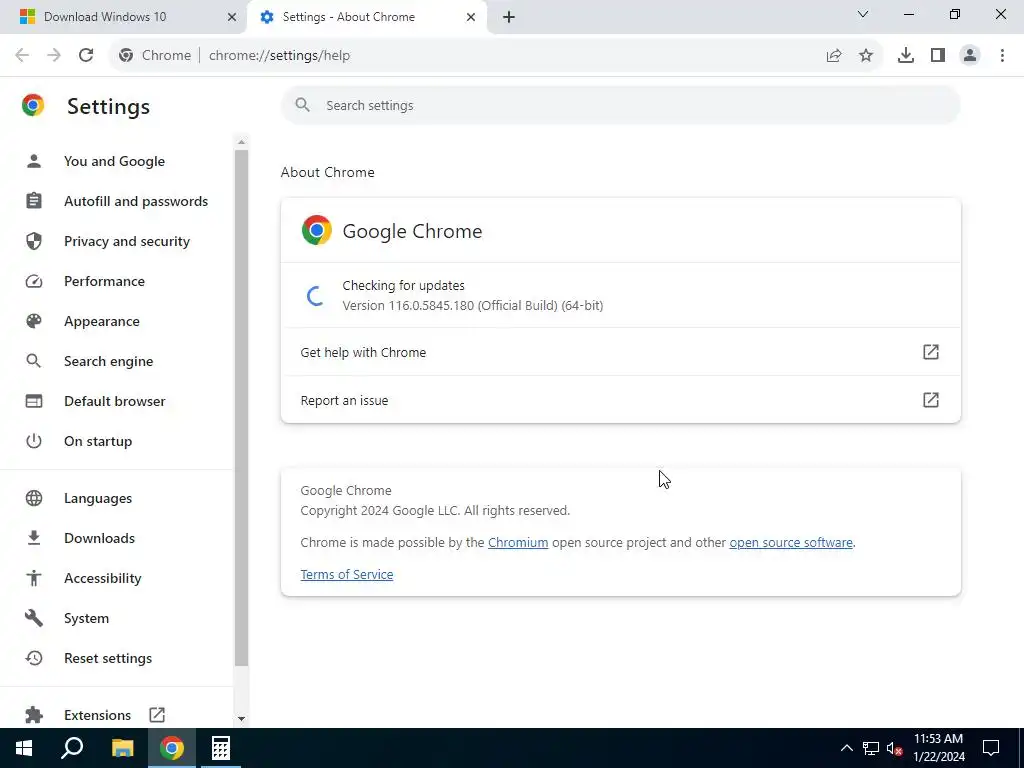Click the clipboard icon beside Autofill
The height and width of the screenshot is (768, 1024).
coord(34,200)
